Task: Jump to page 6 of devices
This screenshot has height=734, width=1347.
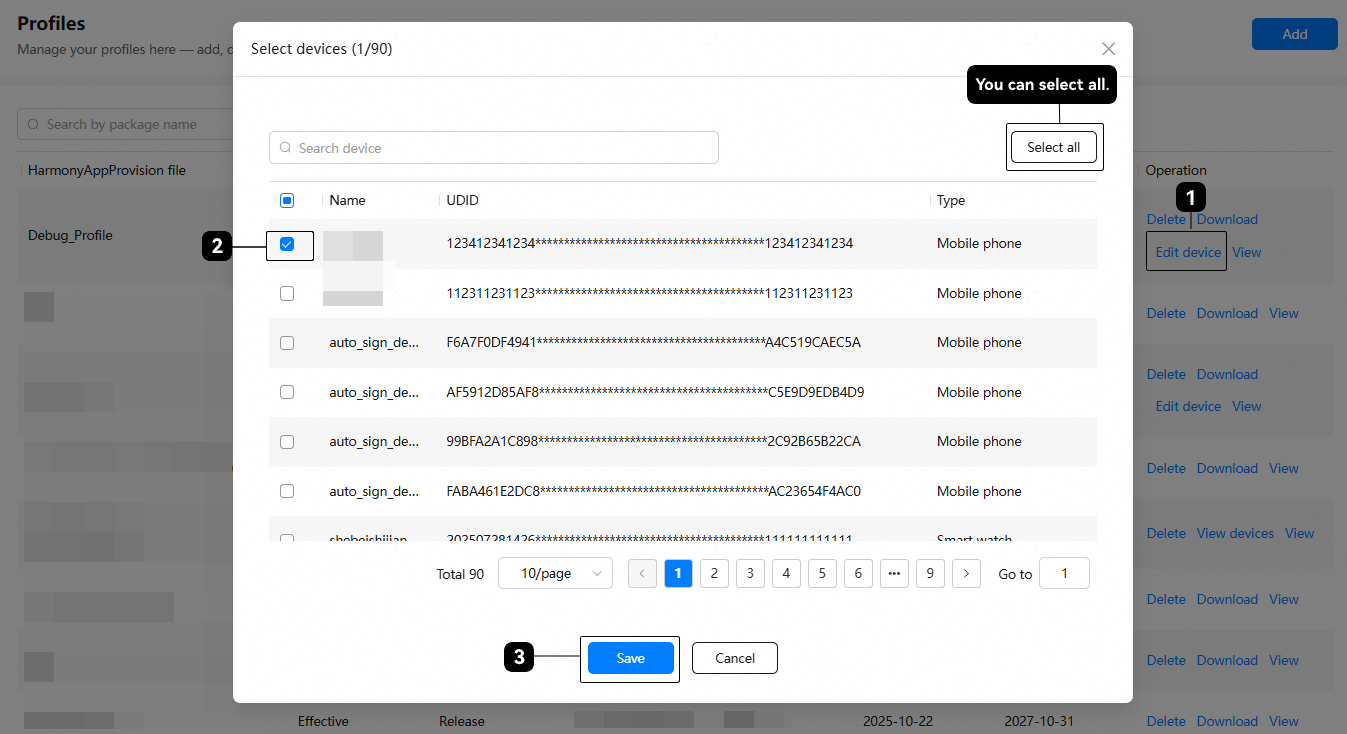Action: [858, 573]
